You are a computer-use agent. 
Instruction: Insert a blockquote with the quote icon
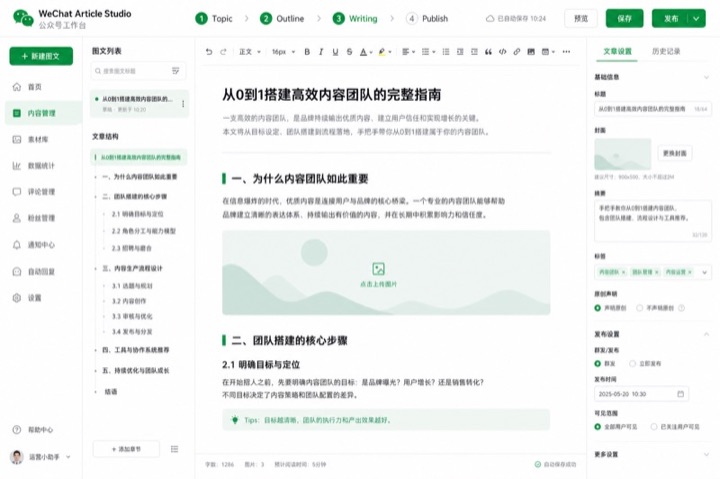[488, 52]
